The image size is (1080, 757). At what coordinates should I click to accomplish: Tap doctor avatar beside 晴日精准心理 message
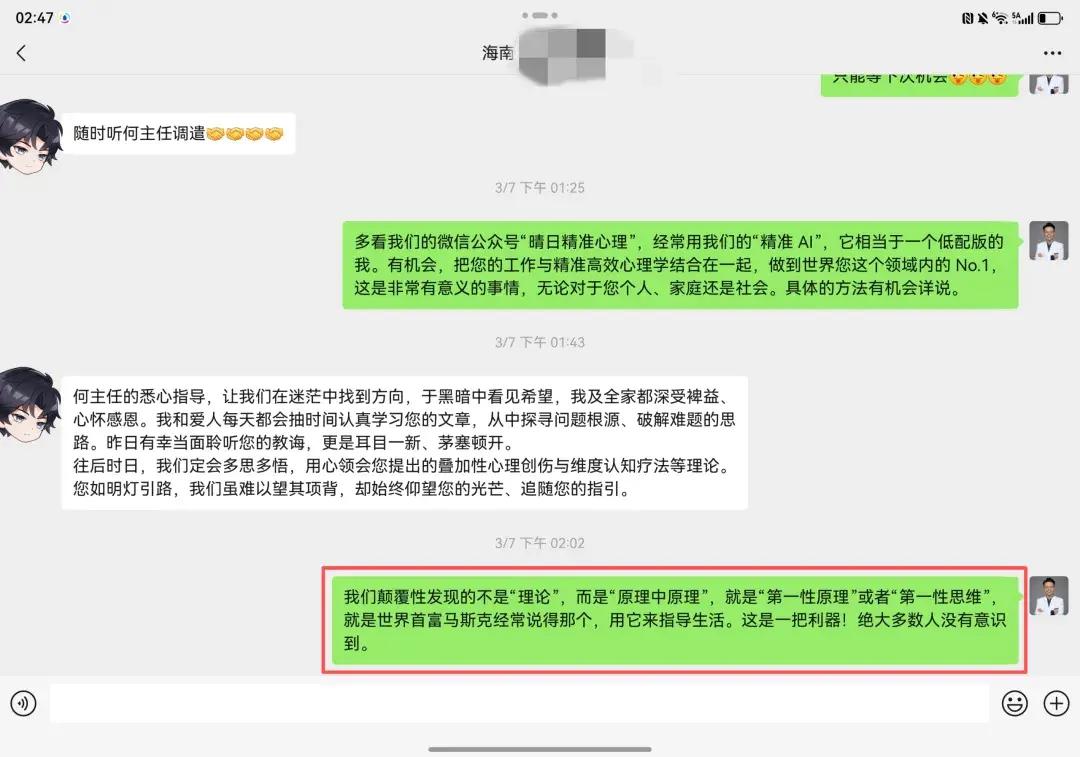[1048, 240]
